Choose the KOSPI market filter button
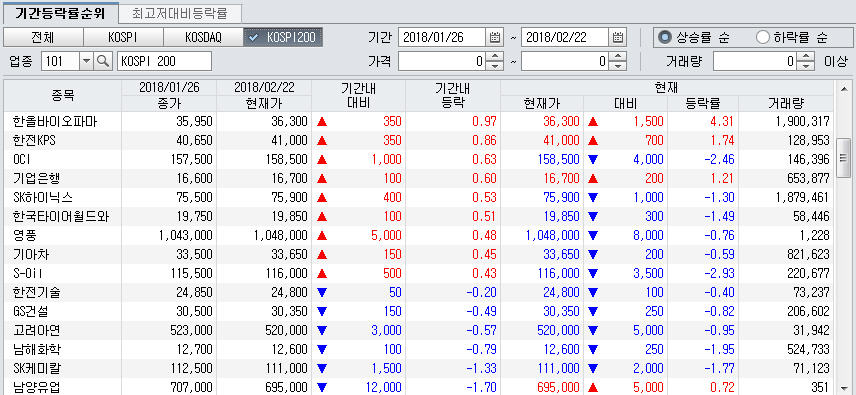 pyautogui.click(x=123, y=38)
